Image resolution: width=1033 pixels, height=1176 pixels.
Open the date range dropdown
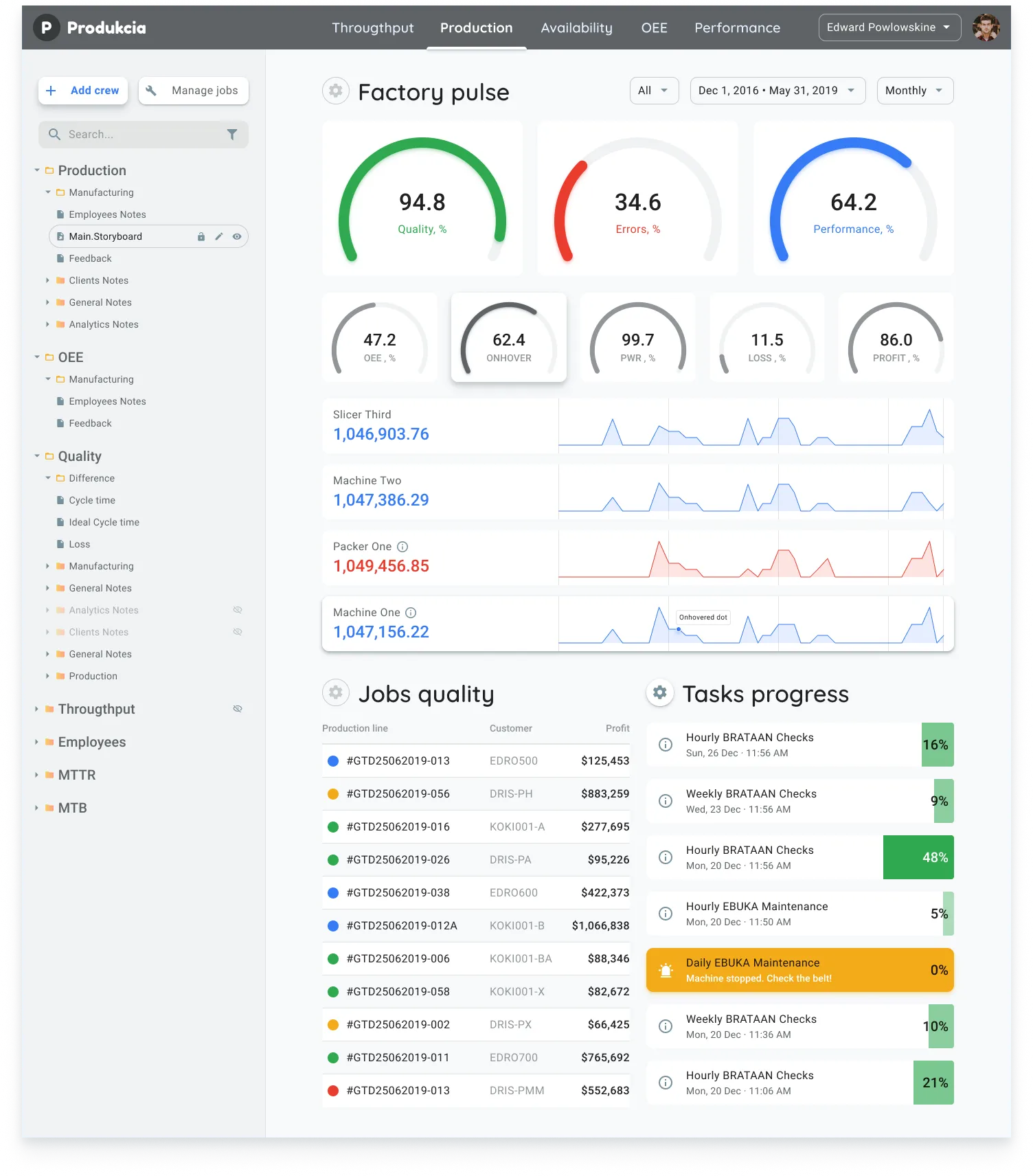coord(777,91)
